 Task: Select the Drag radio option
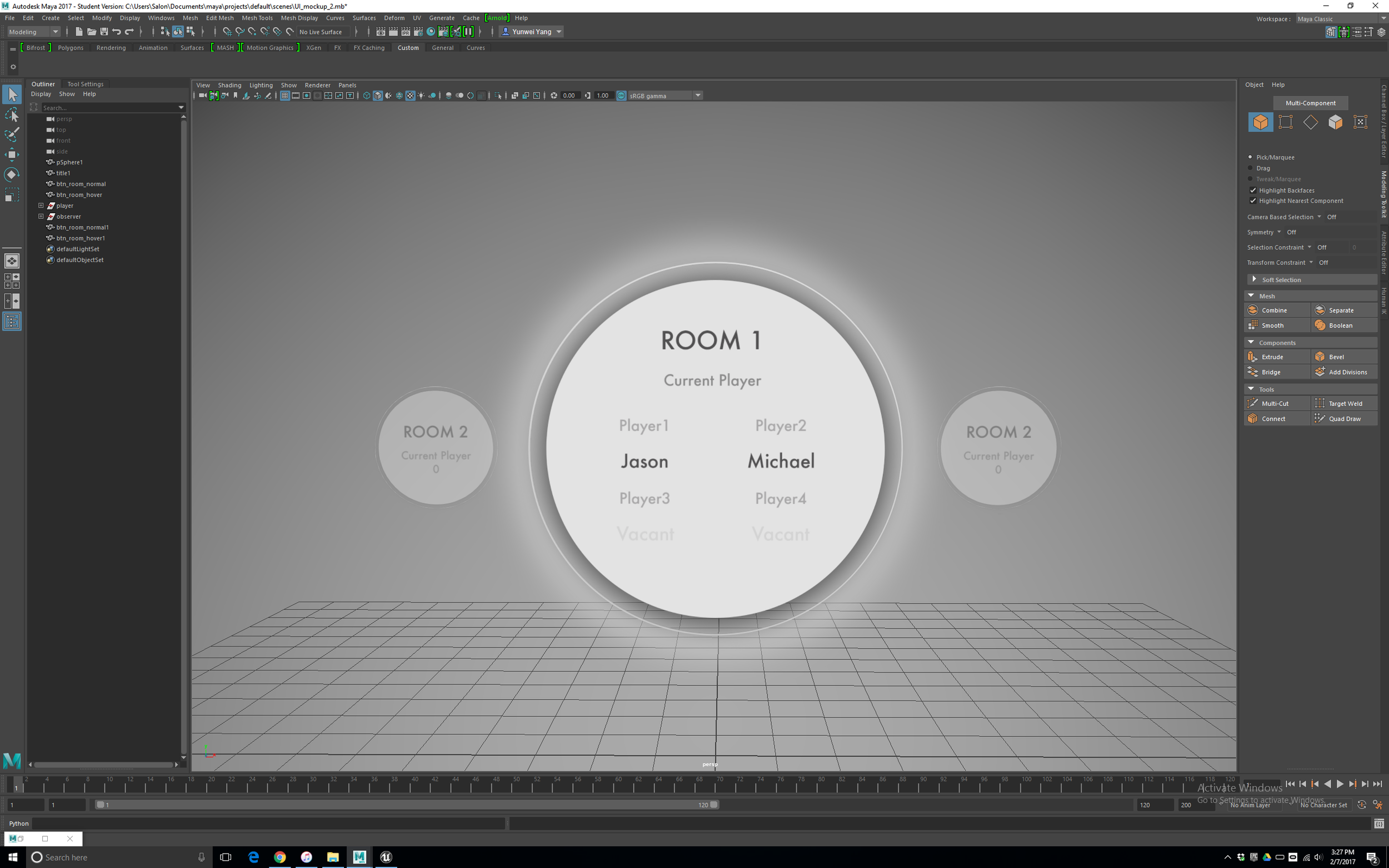point(1250,168)
